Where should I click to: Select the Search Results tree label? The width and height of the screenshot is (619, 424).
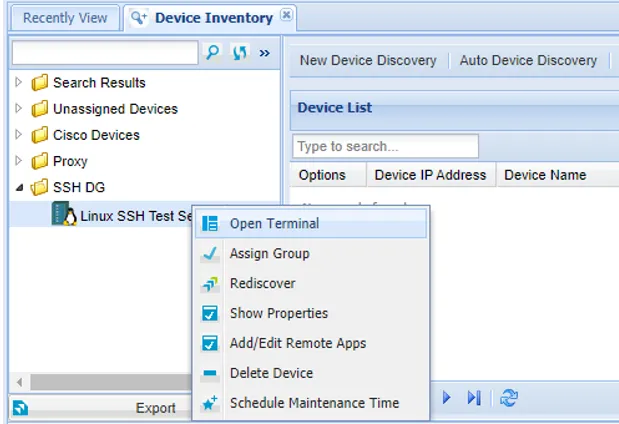point(99,83)
